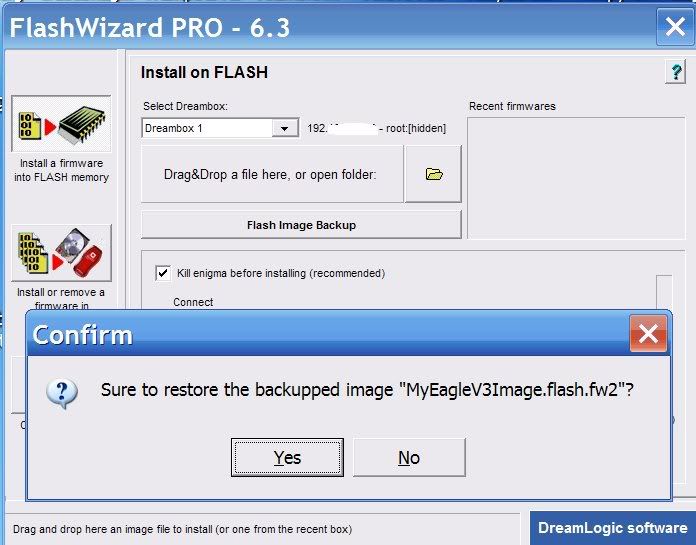696x545 pixels.
Task: Click the Drag&Drop a file here area
Action: pos(272,174)
